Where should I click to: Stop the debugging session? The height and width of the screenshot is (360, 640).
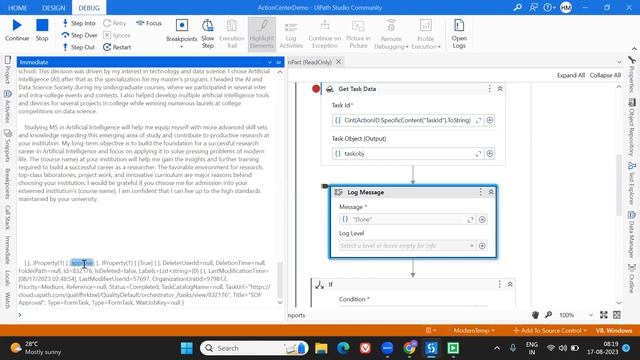42,30
